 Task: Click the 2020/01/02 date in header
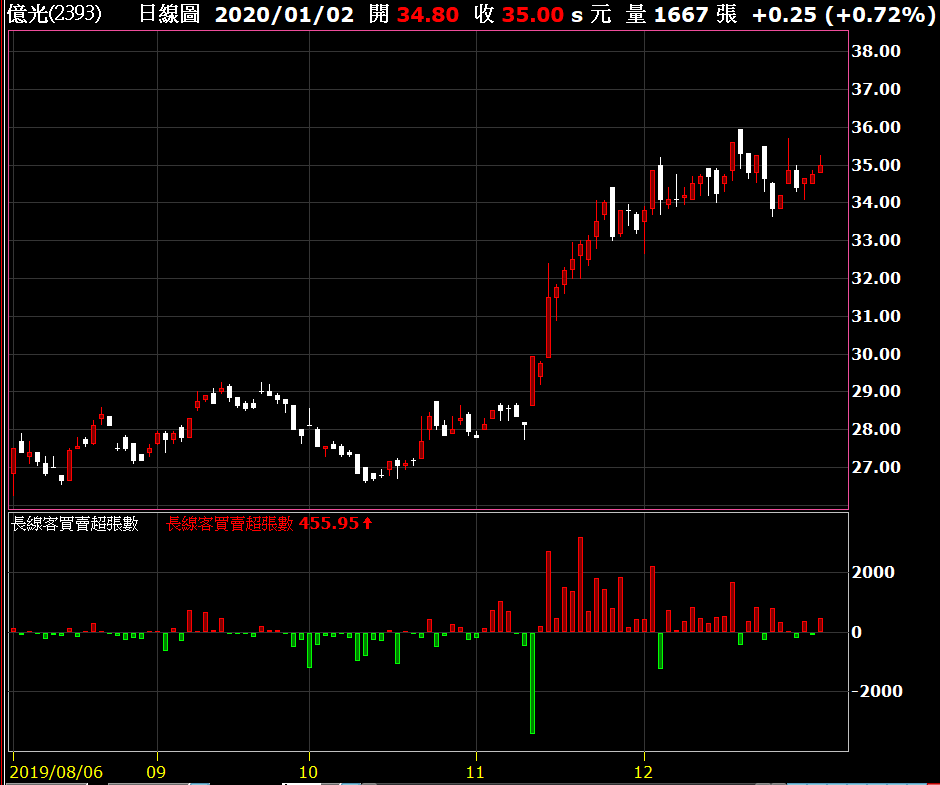point(284,14)
